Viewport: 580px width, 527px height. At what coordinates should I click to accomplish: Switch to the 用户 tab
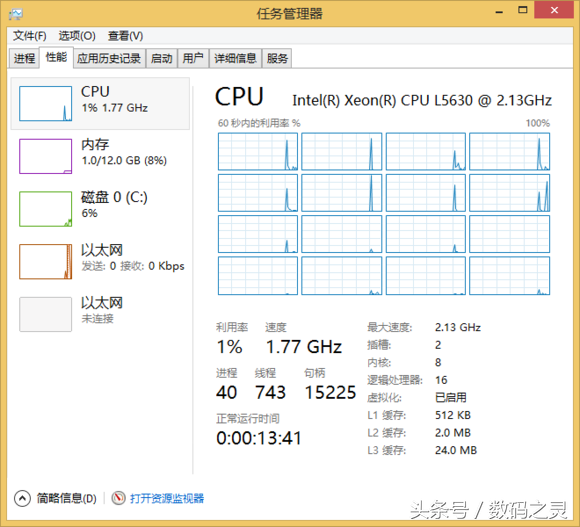point(193,58)
